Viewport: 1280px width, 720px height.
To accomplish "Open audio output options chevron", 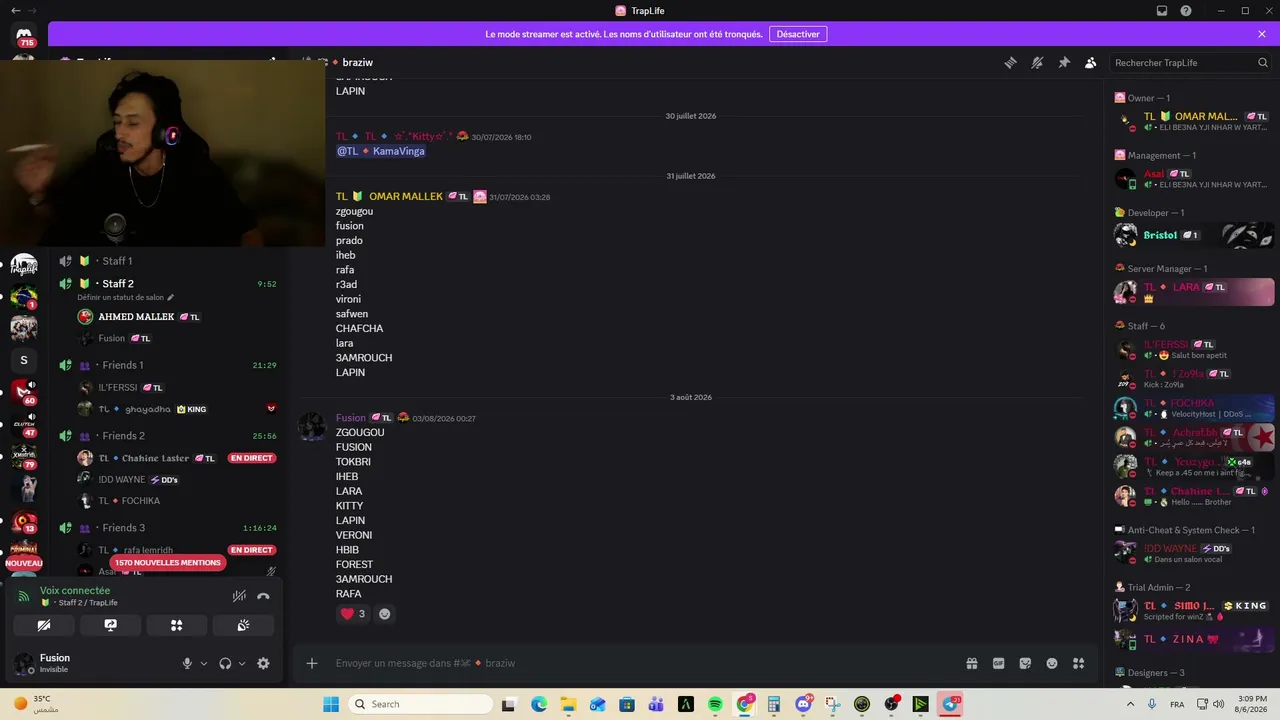I will tap(242, 663).
